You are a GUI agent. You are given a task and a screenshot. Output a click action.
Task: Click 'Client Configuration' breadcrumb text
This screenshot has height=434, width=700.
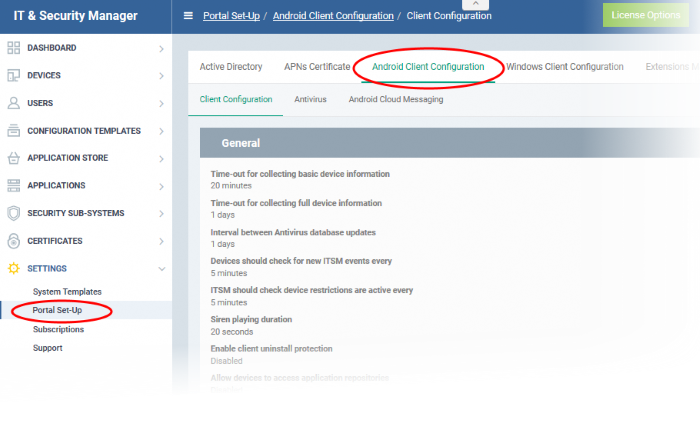[449, 16]
